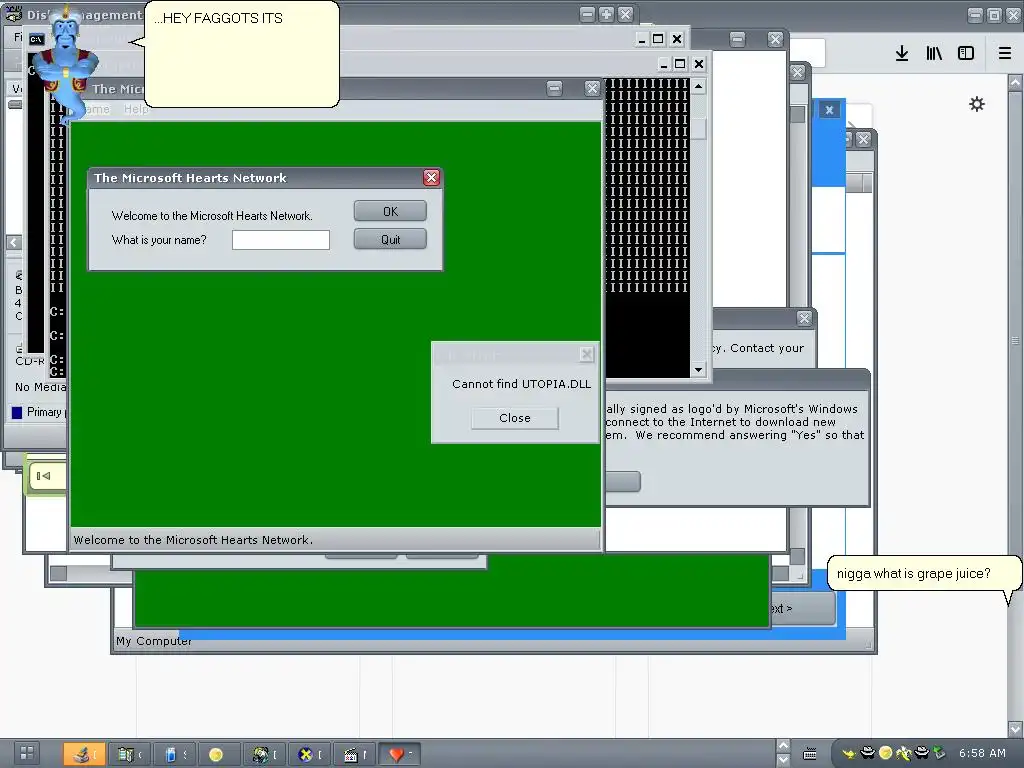Viewport: 1024px width, 768px height.
Task: Open the Firefox hamburger menu
Action: pos(1005,53)
